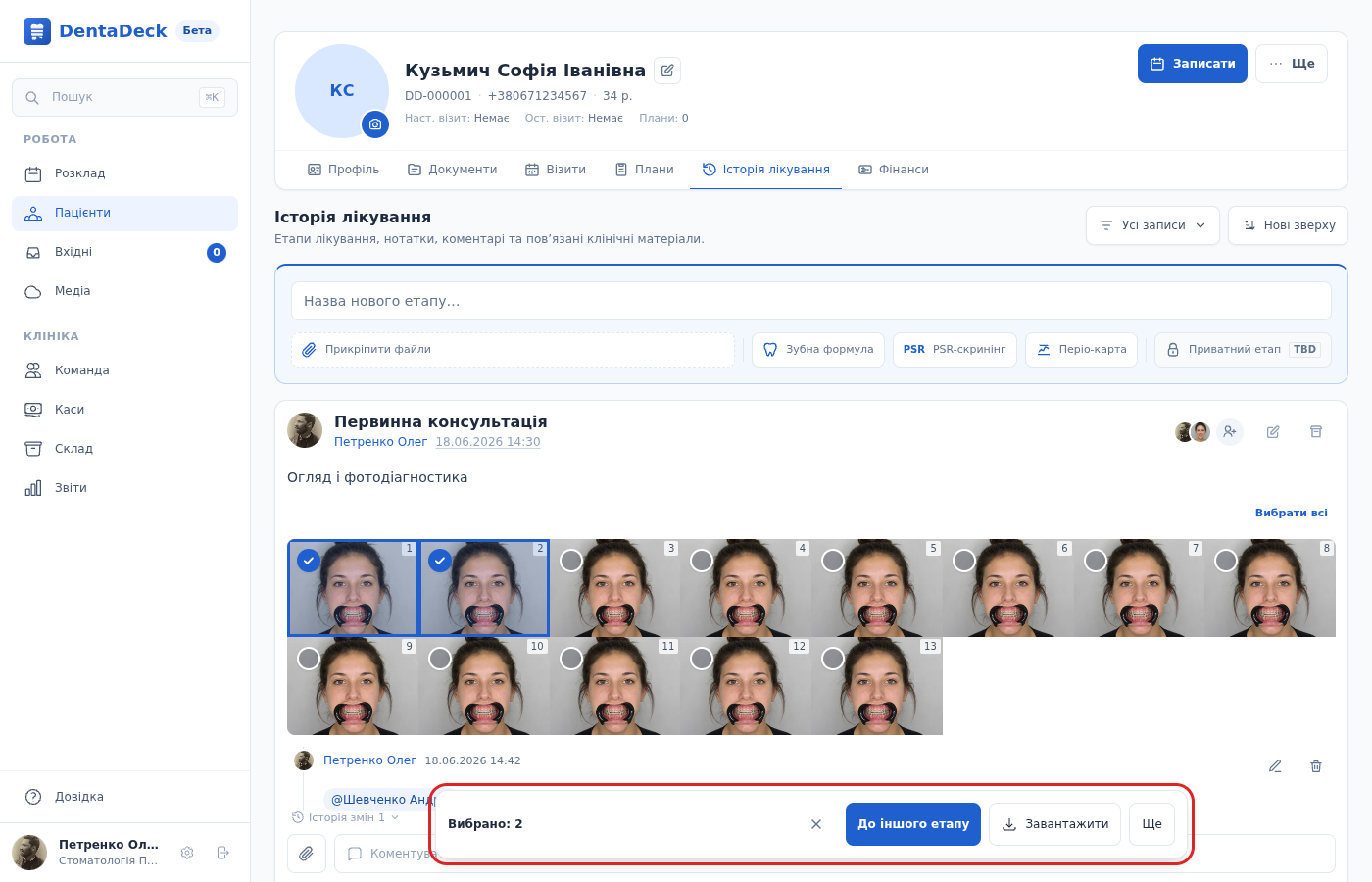Attach a file to the comment
Screen dimensions: 1372x882
[x=307, y=854]
